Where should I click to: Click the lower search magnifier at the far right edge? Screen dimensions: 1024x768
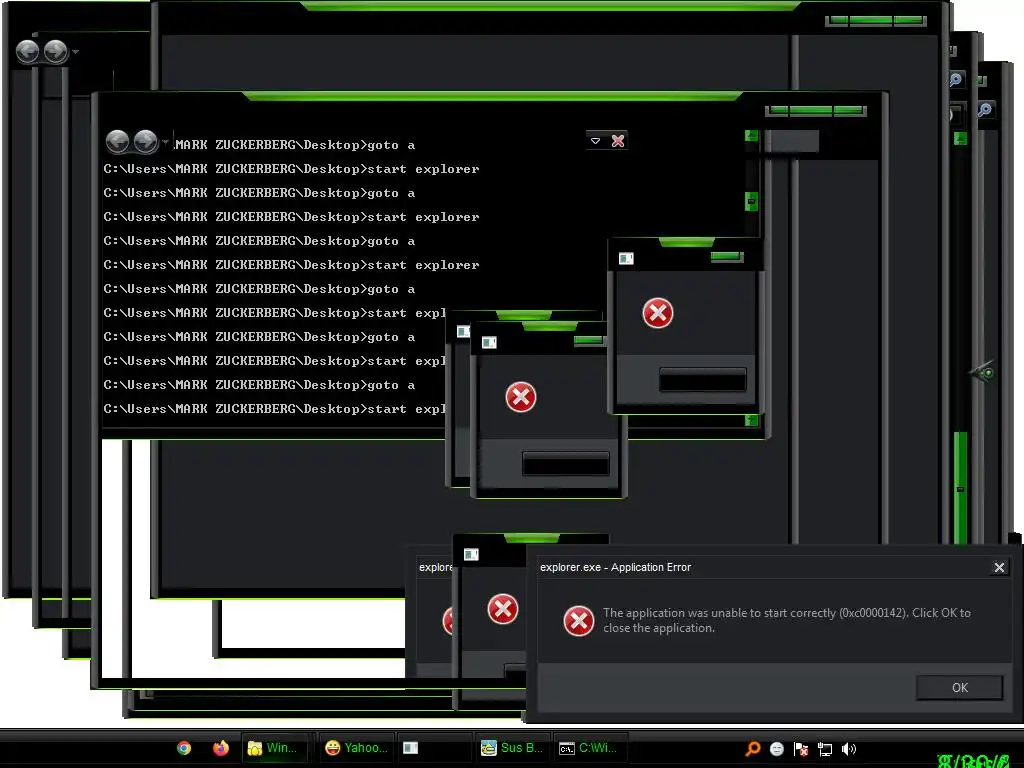coord(984,109)
